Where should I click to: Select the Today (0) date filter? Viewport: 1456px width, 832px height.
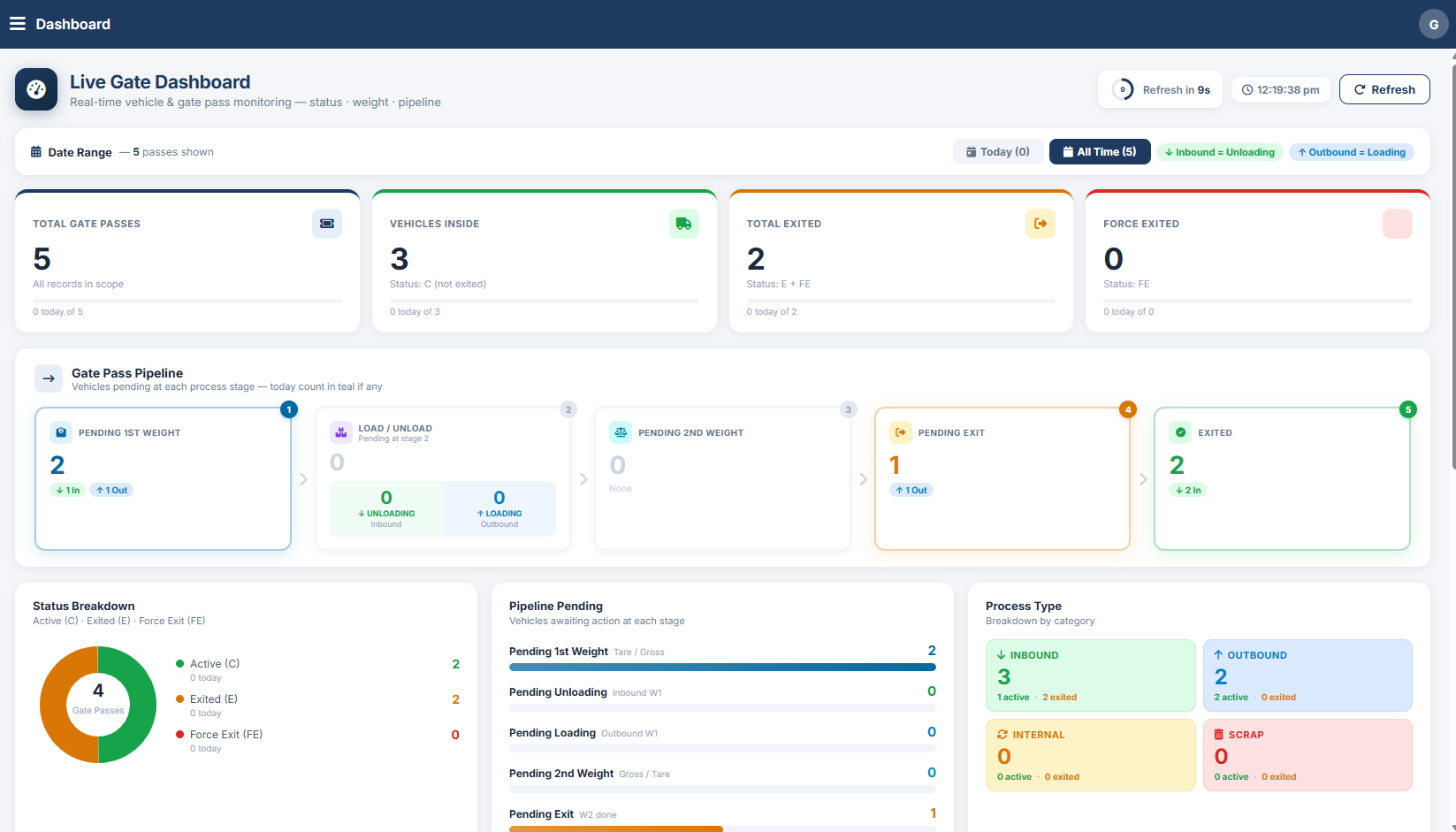point(998,152)
